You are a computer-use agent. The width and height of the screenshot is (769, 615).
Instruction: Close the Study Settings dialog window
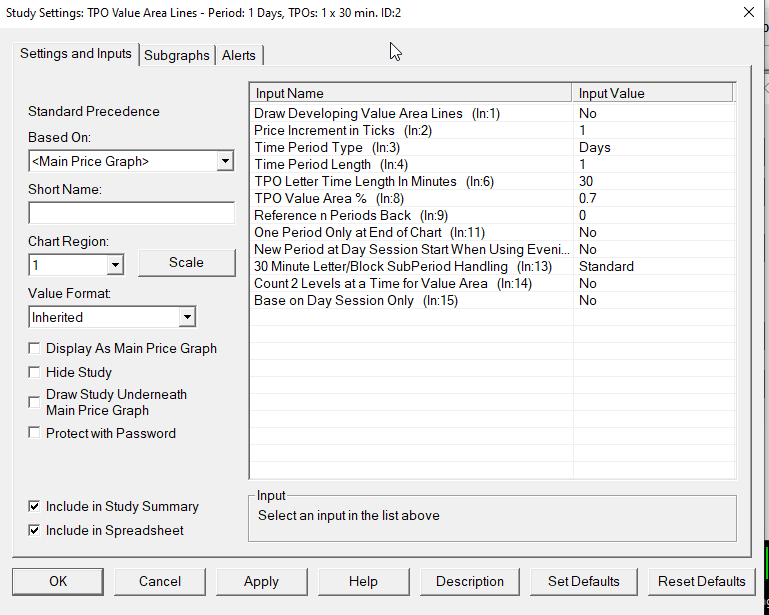[749, 13]
